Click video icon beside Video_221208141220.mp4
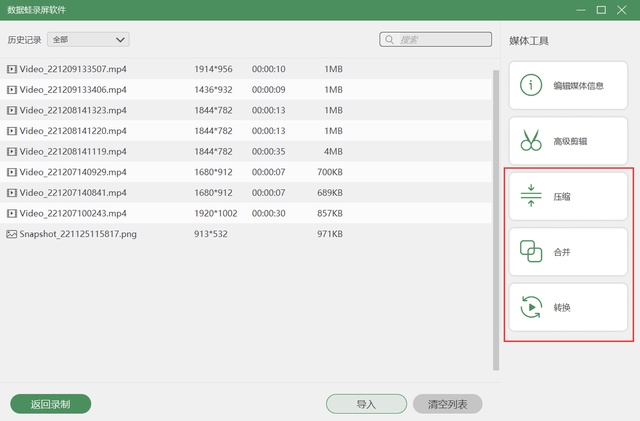This screenshot has height=421, width=640. click(x=12, y=131)
